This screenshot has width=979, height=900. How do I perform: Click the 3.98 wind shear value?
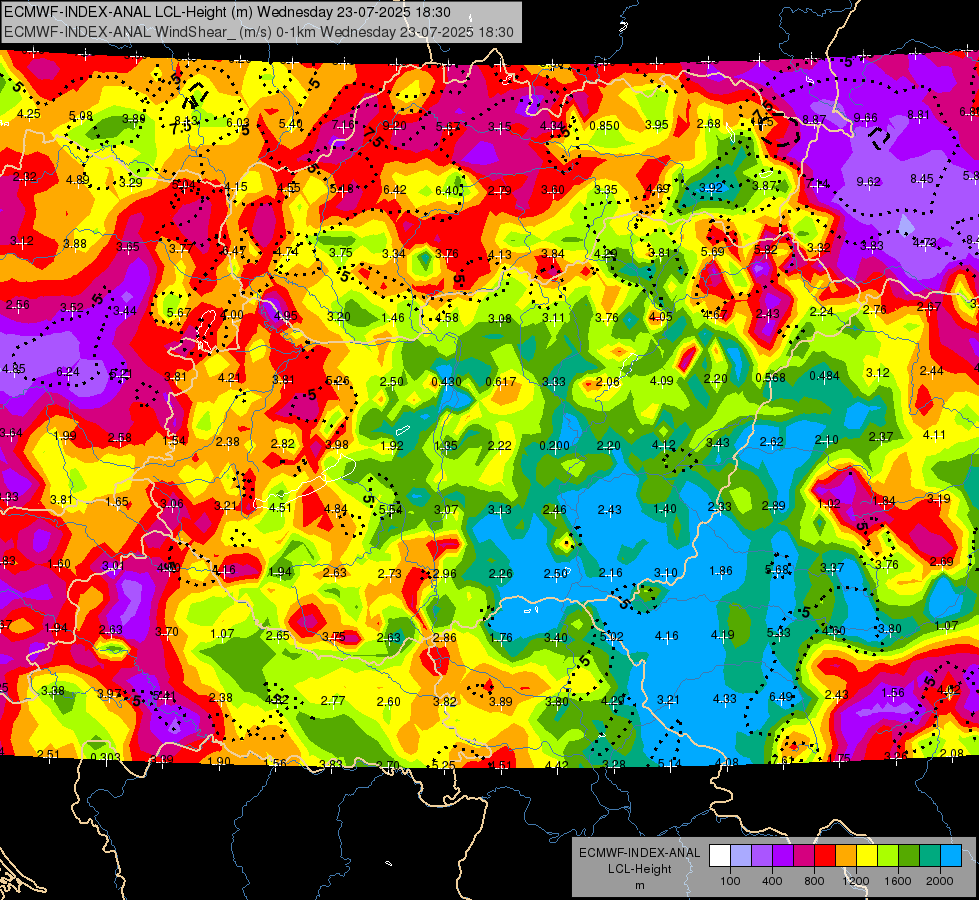337,445
